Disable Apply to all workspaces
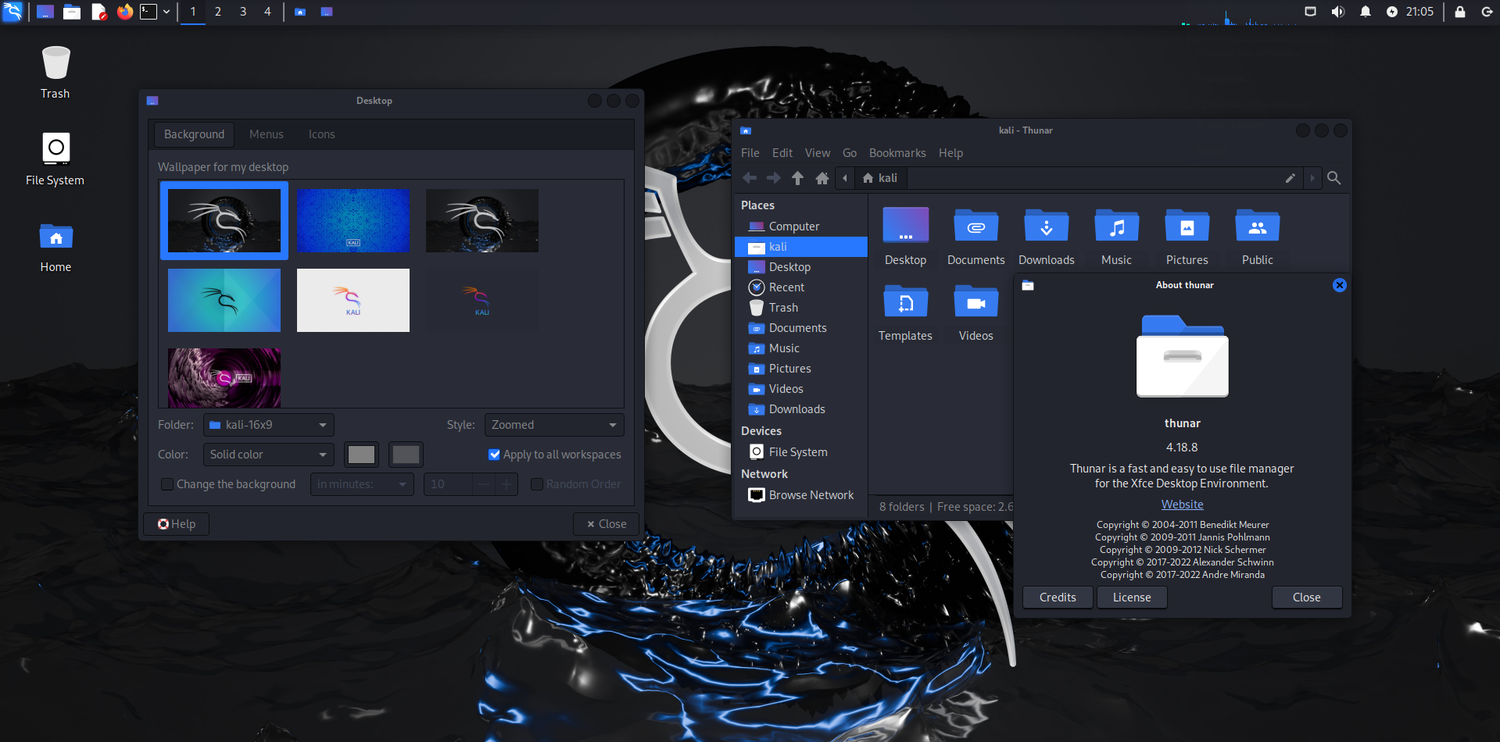Screen dimensions: 1500x742 494,454
